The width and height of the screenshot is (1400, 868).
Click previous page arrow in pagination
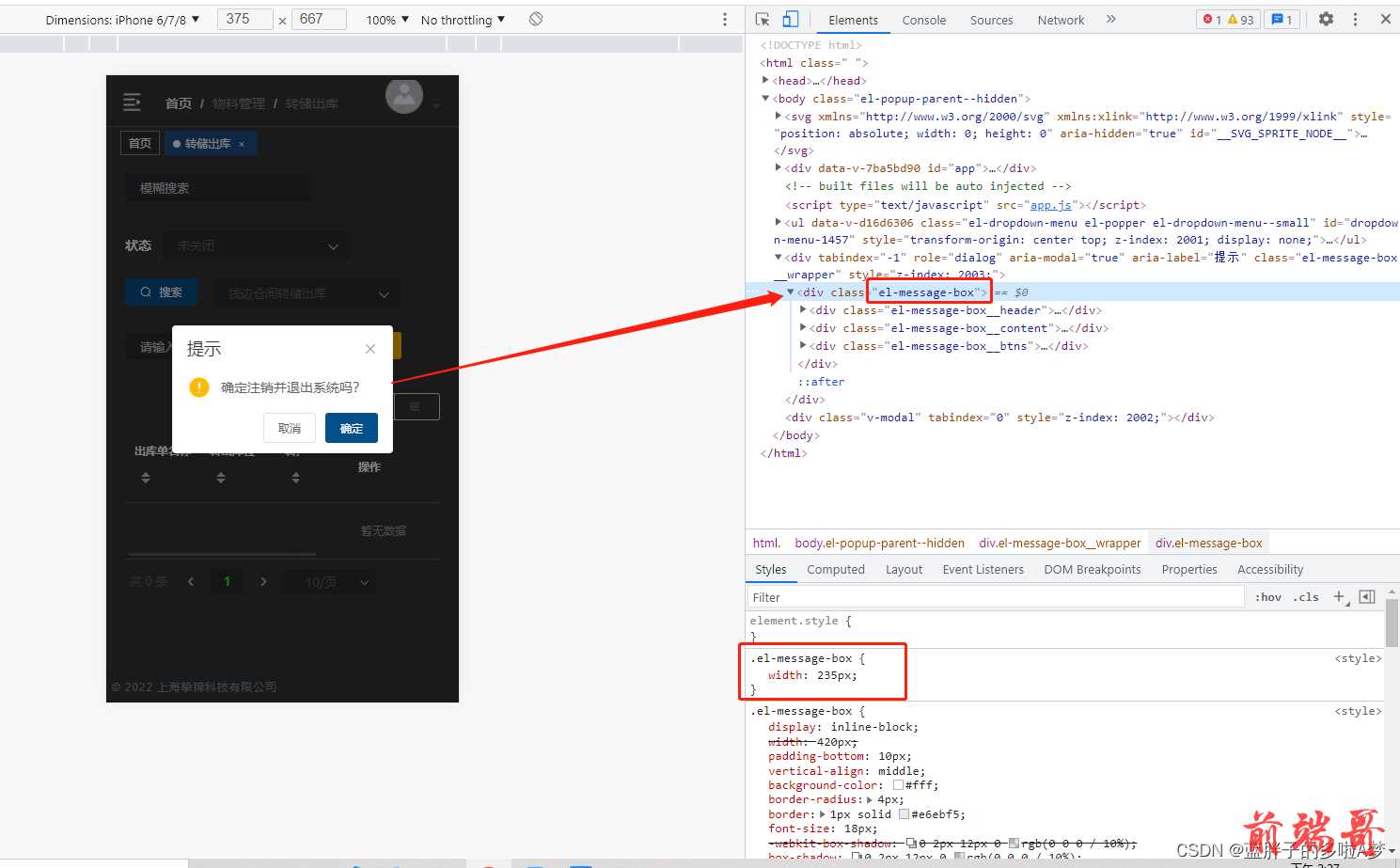(191, 582)
